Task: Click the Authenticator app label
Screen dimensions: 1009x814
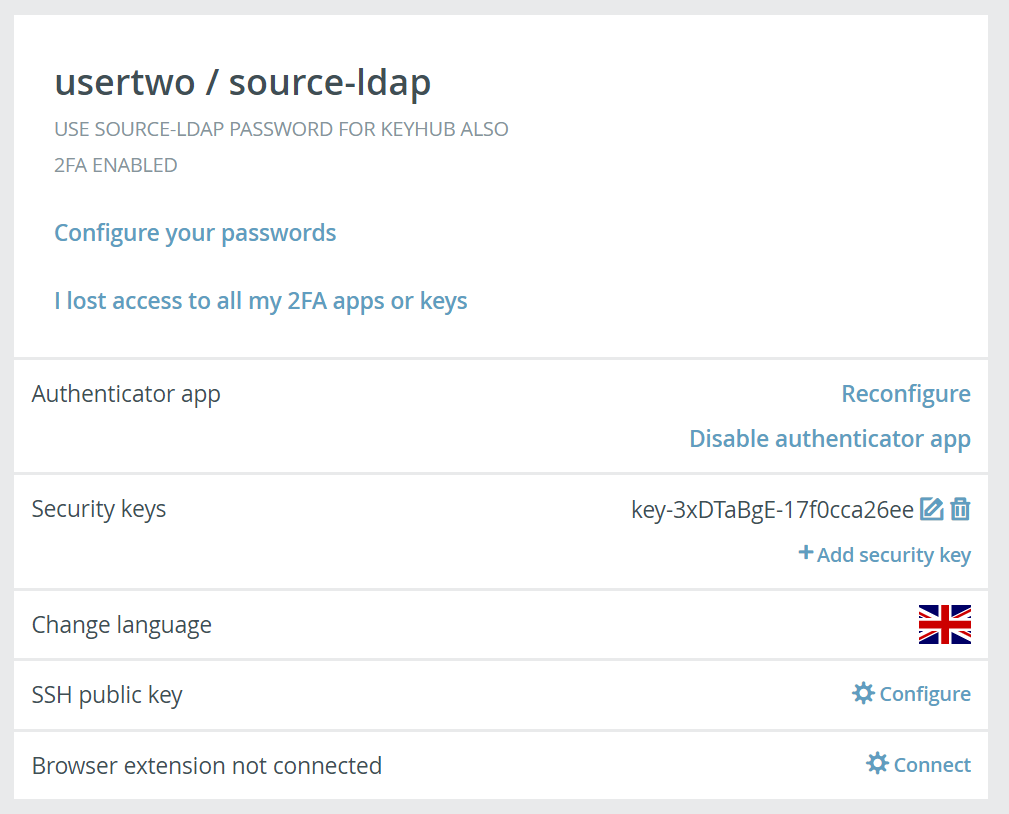Action: tap(126, 394)
